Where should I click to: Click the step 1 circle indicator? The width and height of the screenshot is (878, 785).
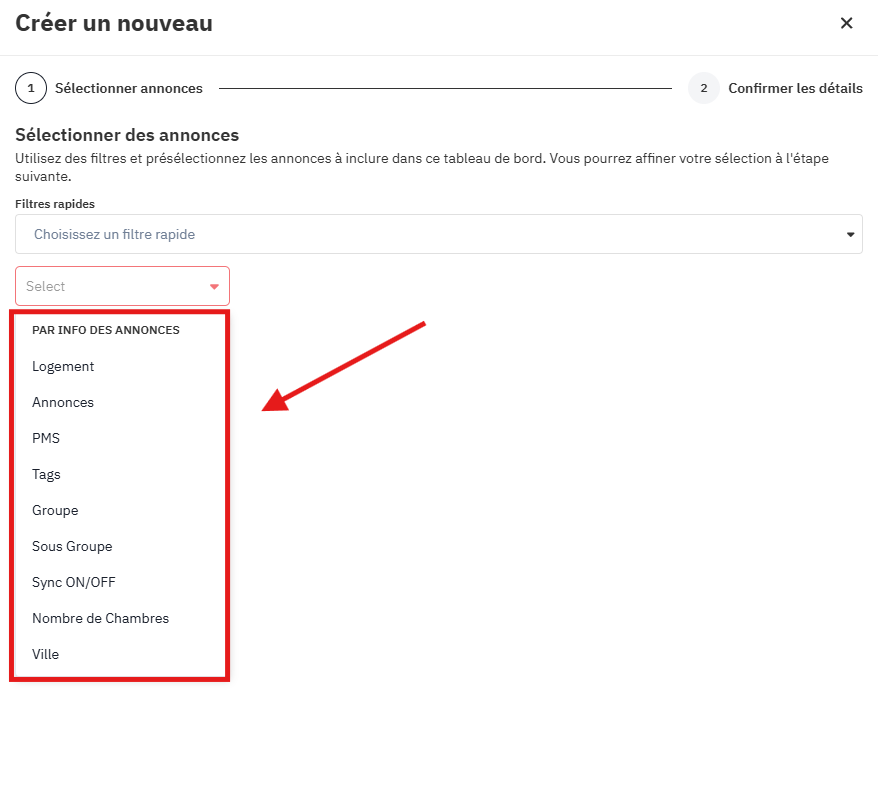click(31, 88)
